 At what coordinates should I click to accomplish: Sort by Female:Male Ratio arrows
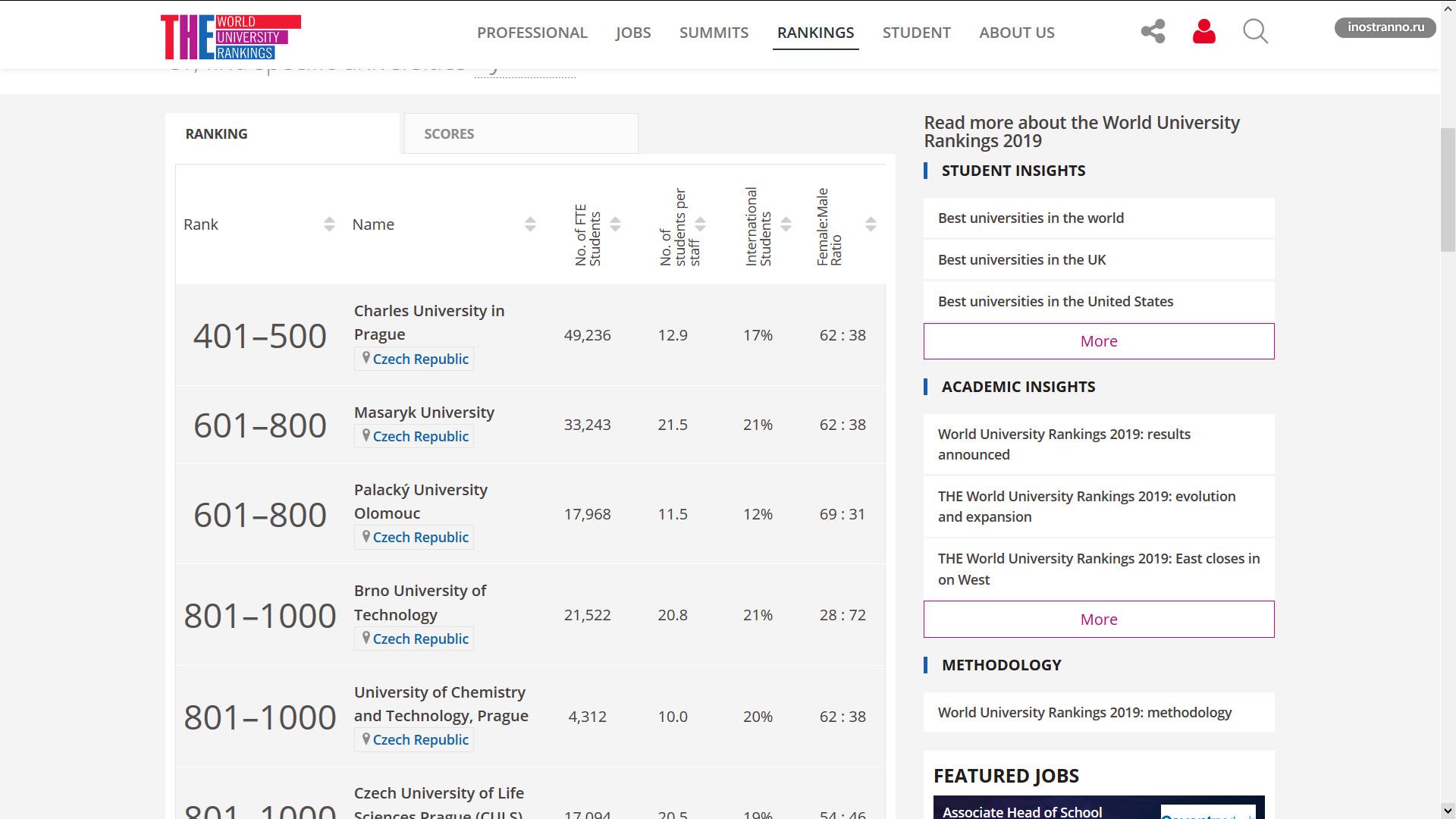[871, 224]
